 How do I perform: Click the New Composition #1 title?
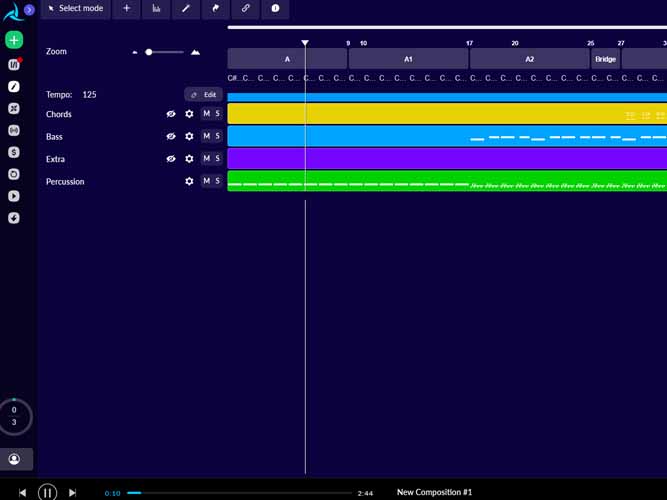[434, 492]
